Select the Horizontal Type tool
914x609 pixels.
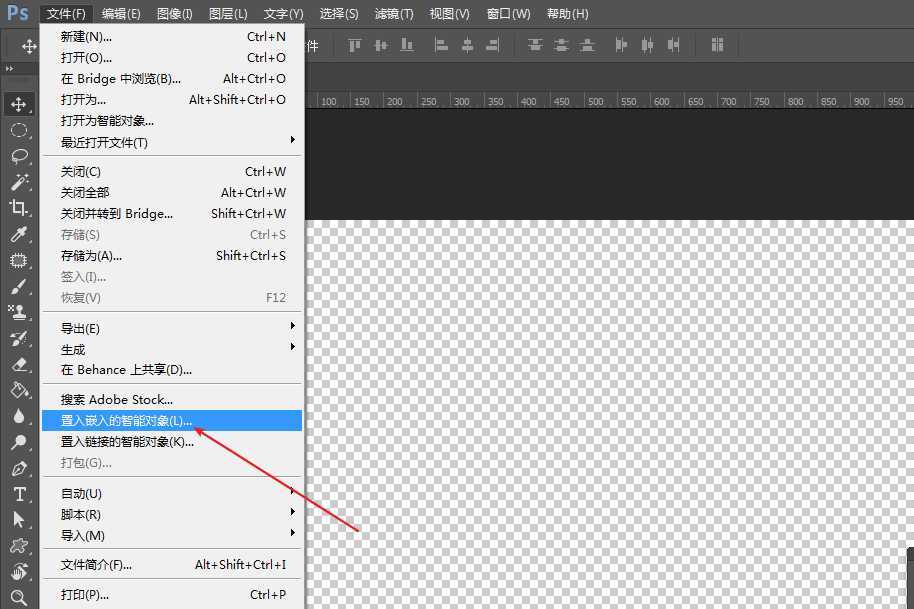pyautogui.click(x=19, y=494)
